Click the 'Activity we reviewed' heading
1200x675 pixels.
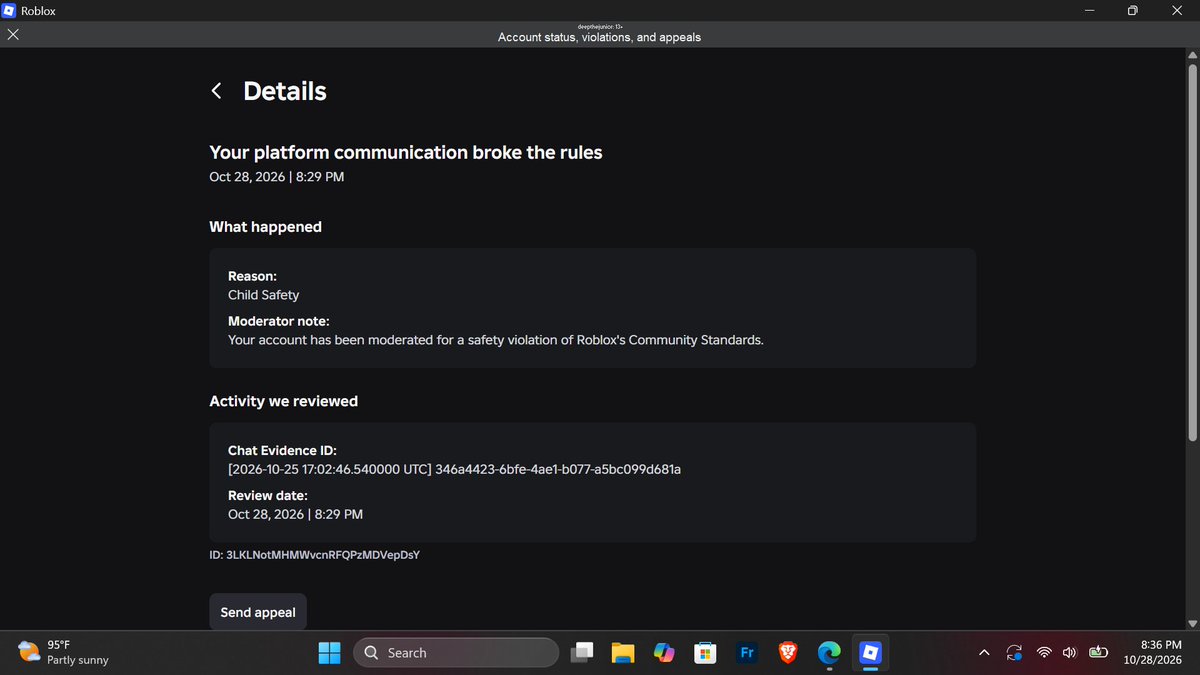click(283, 401)
